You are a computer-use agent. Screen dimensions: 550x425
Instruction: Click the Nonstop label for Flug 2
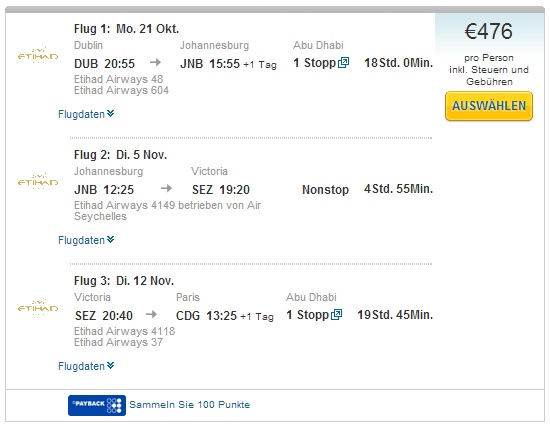coord(326,189)
